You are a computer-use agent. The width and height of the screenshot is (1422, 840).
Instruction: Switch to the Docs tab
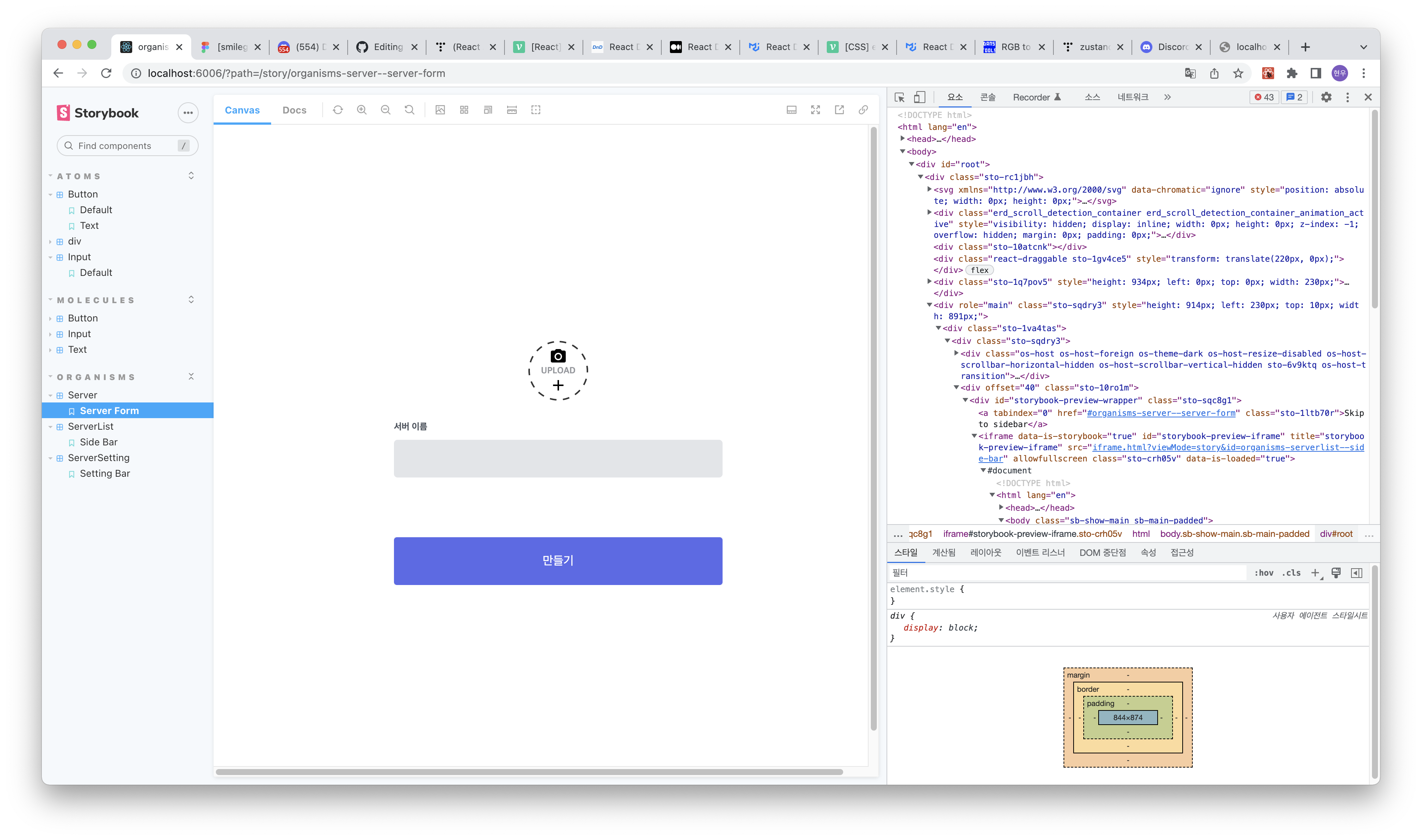294,111
